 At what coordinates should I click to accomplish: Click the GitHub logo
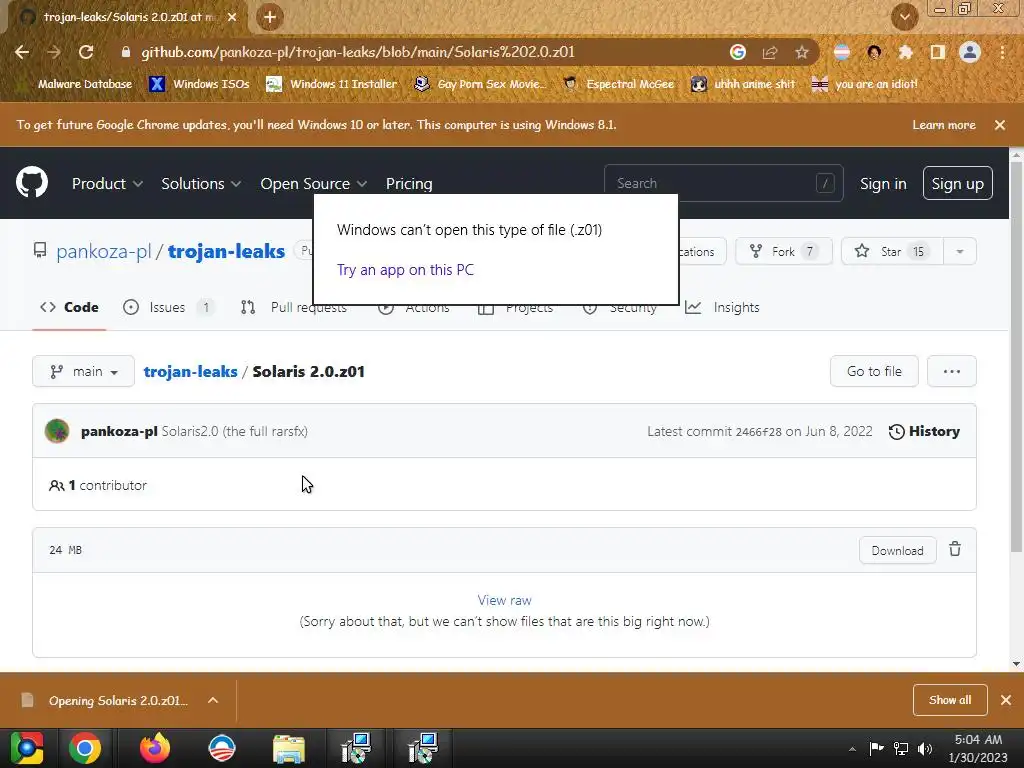click(x=32, y=182)
